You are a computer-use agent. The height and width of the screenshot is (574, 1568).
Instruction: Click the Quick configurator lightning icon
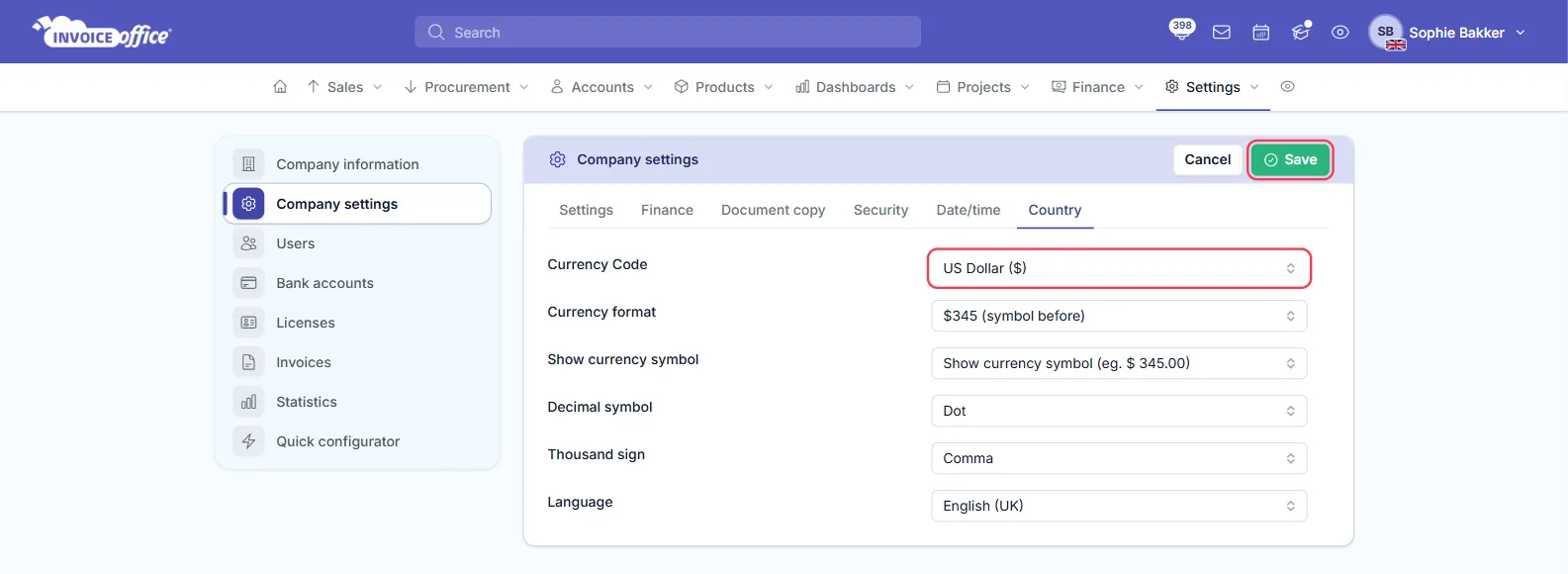248,441
